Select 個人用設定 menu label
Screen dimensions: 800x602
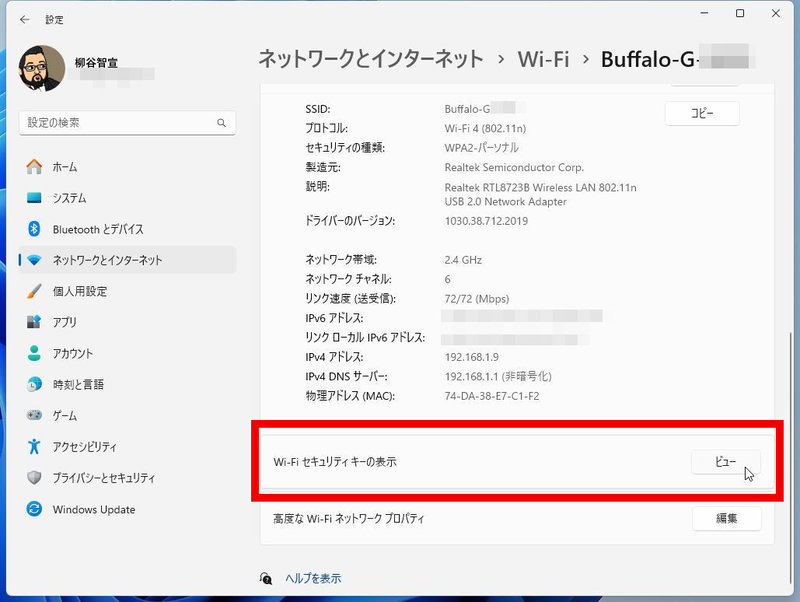pyautogui.click(x=80, y=291)
